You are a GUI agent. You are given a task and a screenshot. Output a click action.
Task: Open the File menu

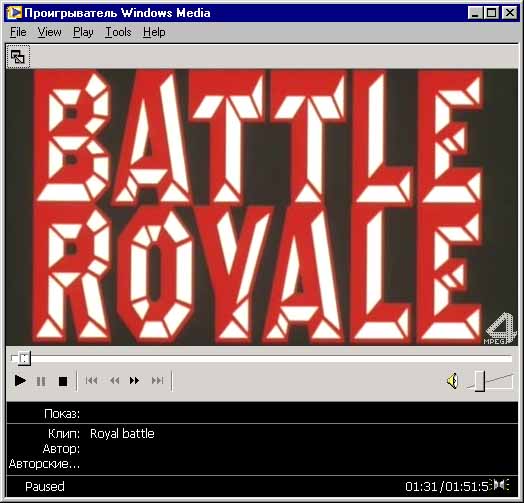click(x=18, y=32)
